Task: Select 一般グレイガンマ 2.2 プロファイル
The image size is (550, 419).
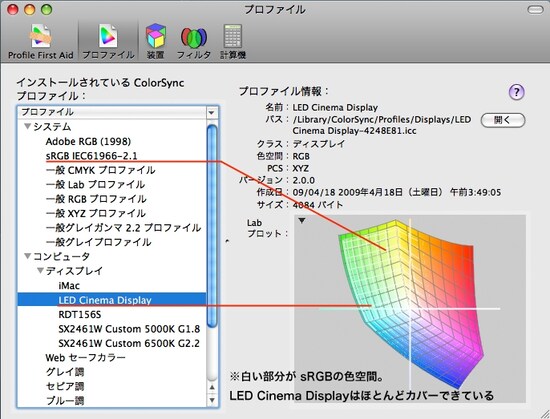Action: coord(123,228)
